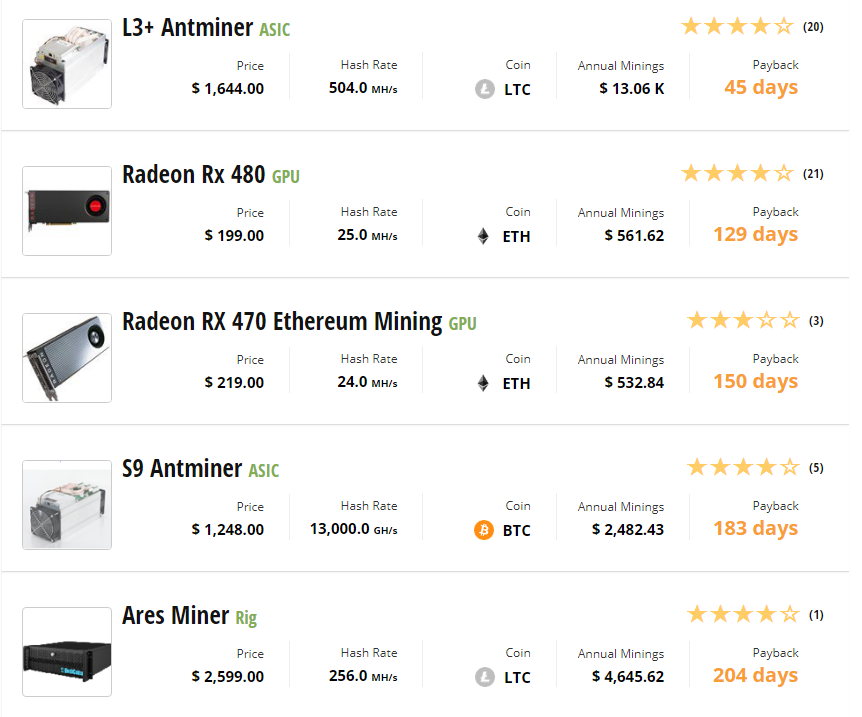The width and height of the screenshot is (862, 717).
Task: Click the 45 days payback value
Action: 761,87
